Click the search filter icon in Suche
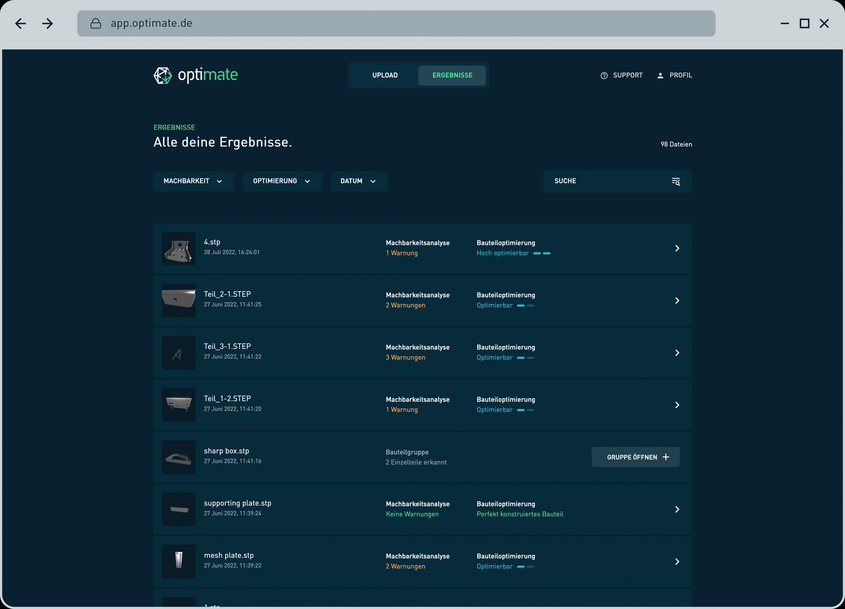The image size is (845, 609). pyautogui.click(x=676, y=182)
